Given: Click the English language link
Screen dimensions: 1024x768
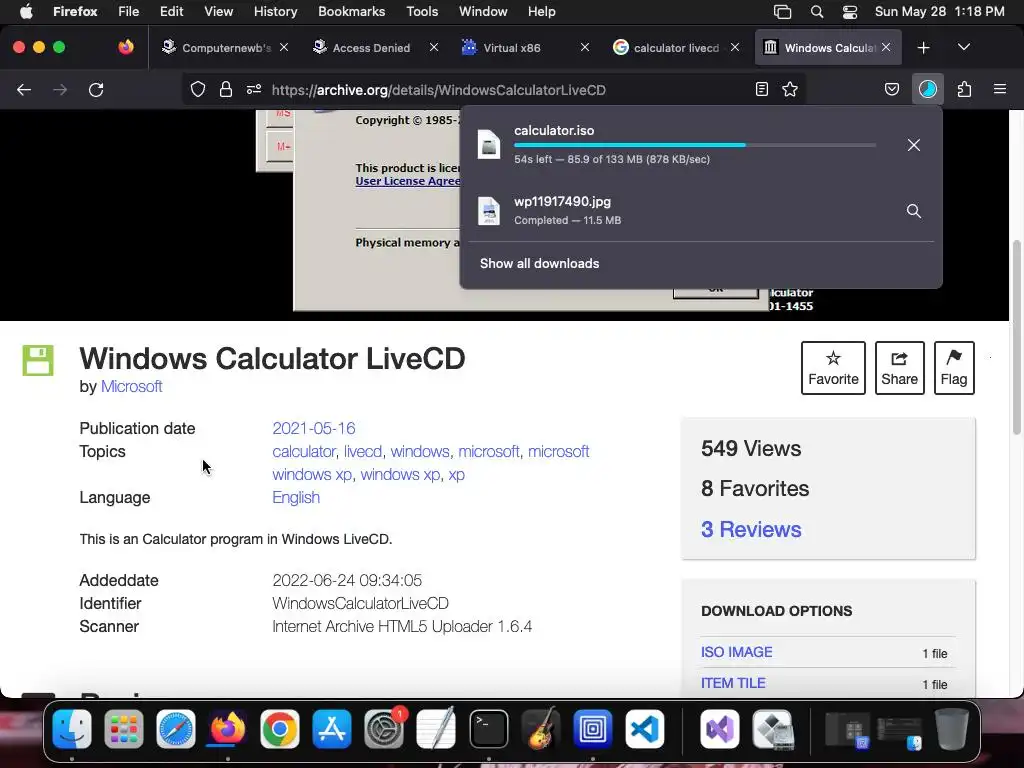Looking at the screenshot, I should [296, 498].
